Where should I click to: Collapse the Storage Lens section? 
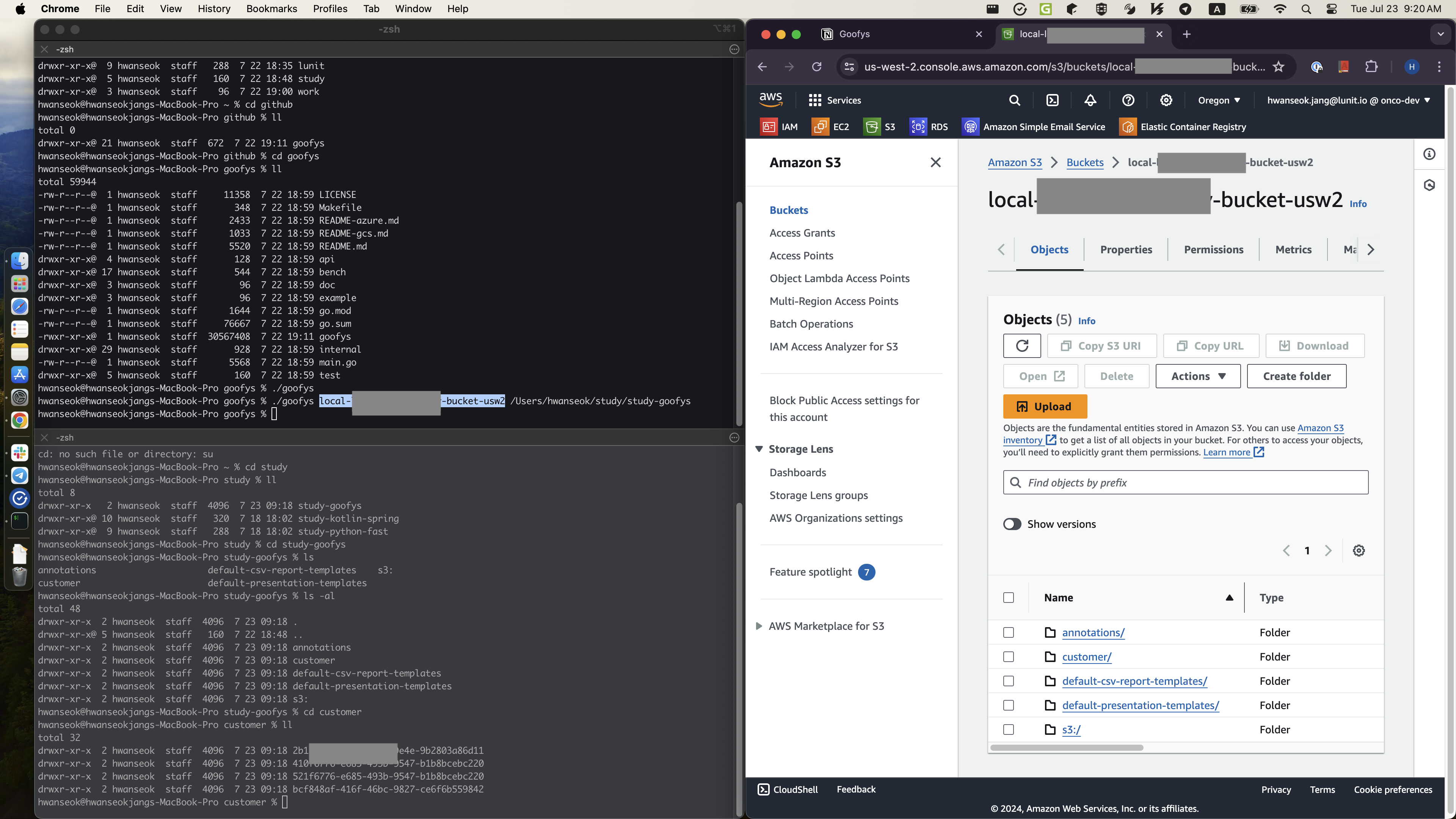coord(759,449)
